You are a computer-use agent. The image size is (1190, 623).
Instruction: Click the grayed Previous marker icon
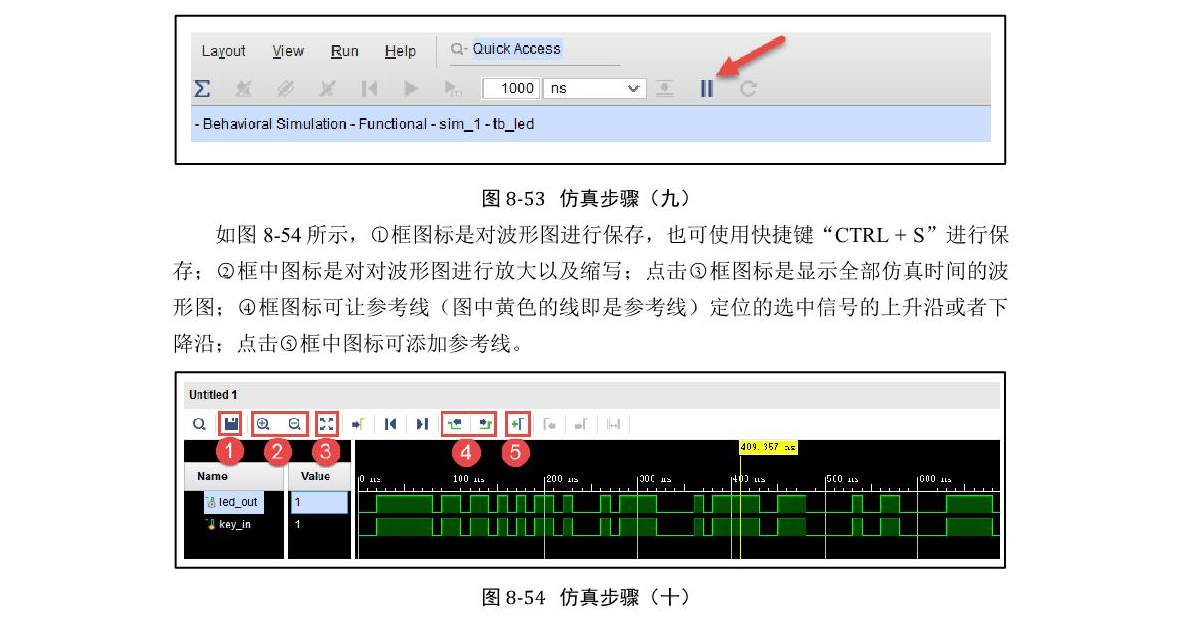pyautogui.click(x=549, y=424)
